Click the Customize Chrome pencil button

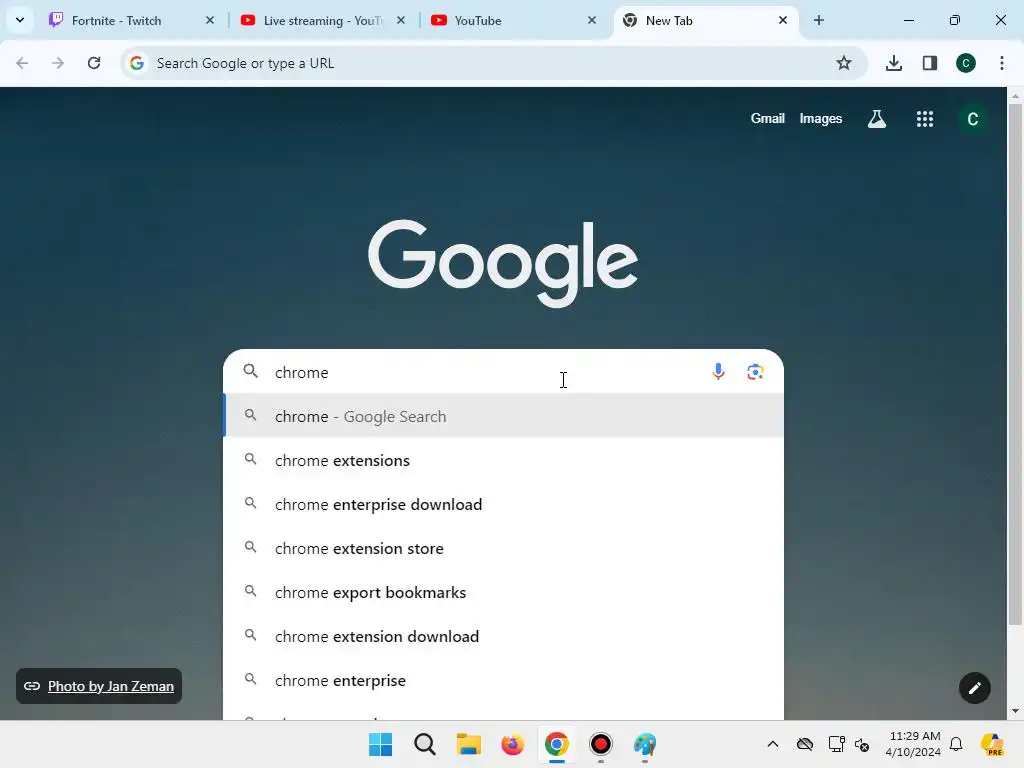pyautogui.click(x=974, y=688)
